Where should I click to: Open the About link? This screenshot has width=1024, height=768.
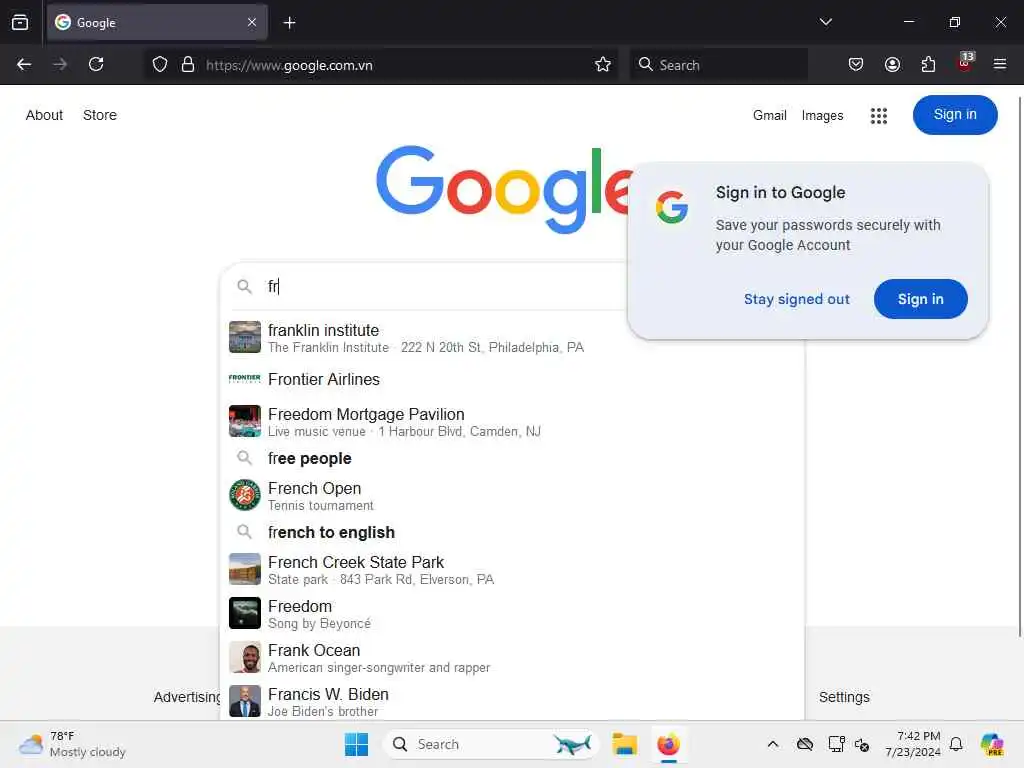pyautogui.click(x=44, y=115)
